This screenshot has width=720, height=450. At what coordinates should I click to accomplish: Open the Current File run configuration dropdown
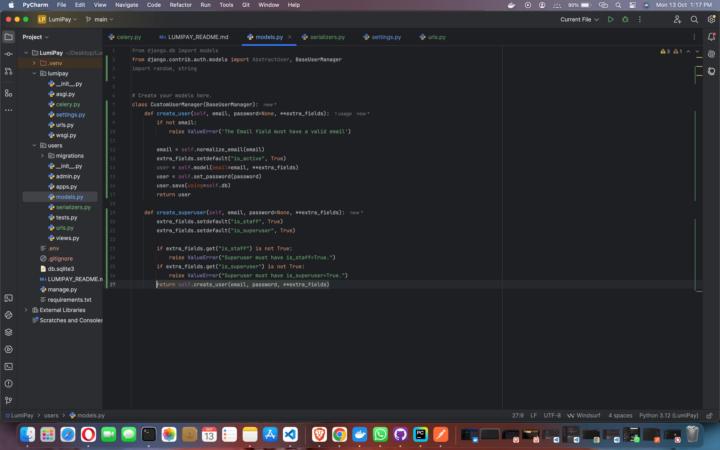click(579, 19)
